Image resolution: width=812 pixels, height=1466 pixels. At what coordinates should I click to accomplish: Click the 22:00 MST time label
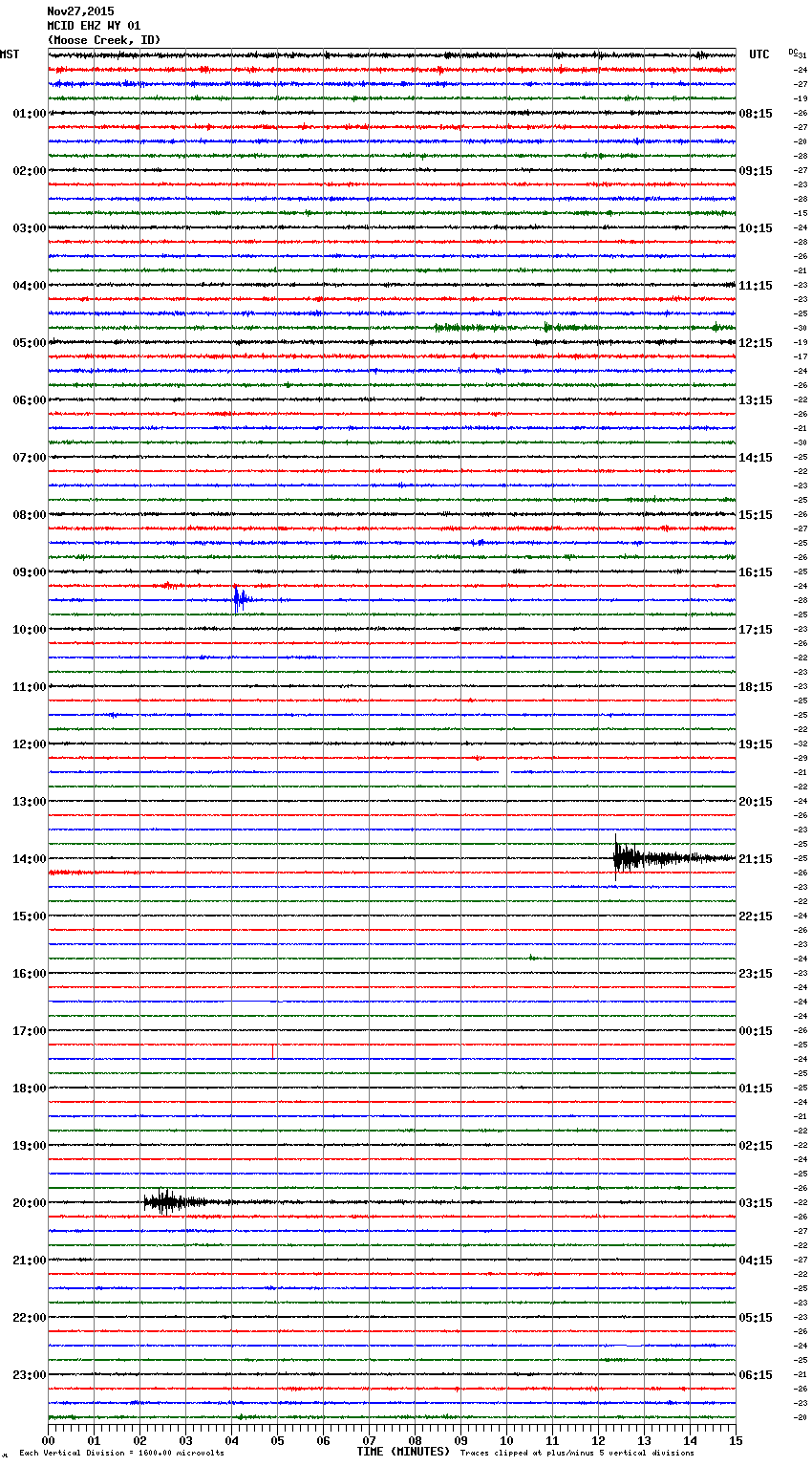click(30, 1318)
